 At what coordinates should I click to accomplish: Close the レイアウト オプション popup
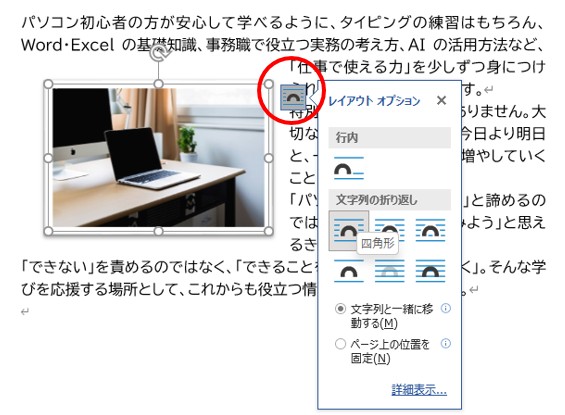click(x=441, y=100)
